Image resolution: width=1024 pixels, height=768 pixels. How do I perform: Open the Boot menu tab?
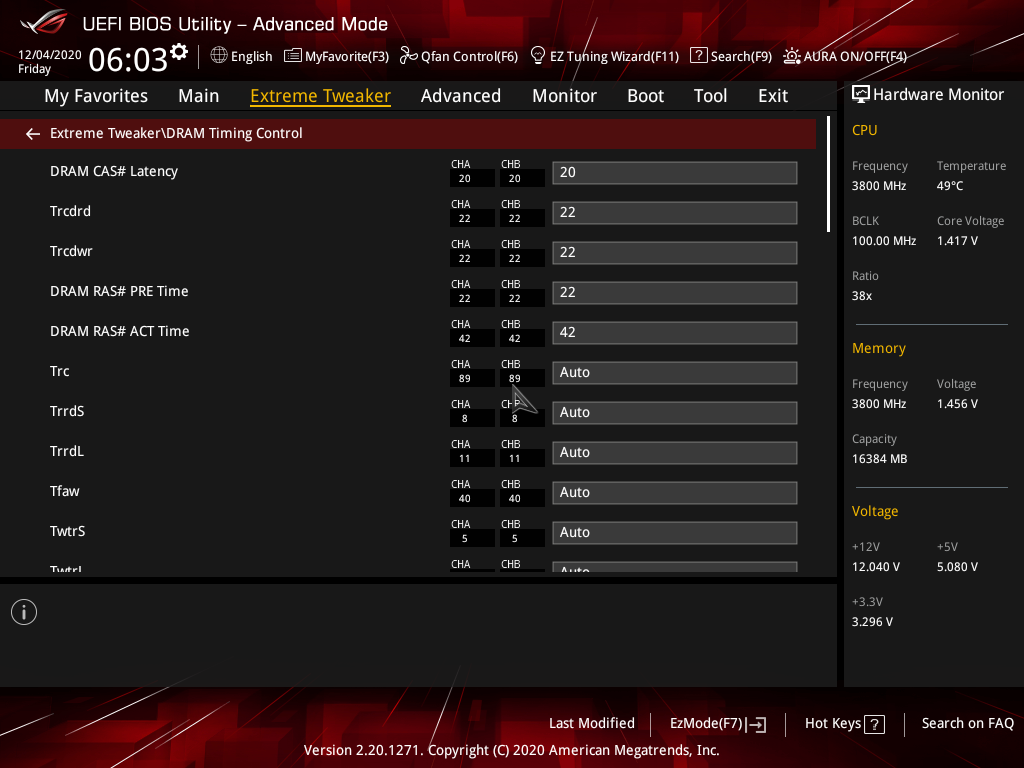point(645,95)
